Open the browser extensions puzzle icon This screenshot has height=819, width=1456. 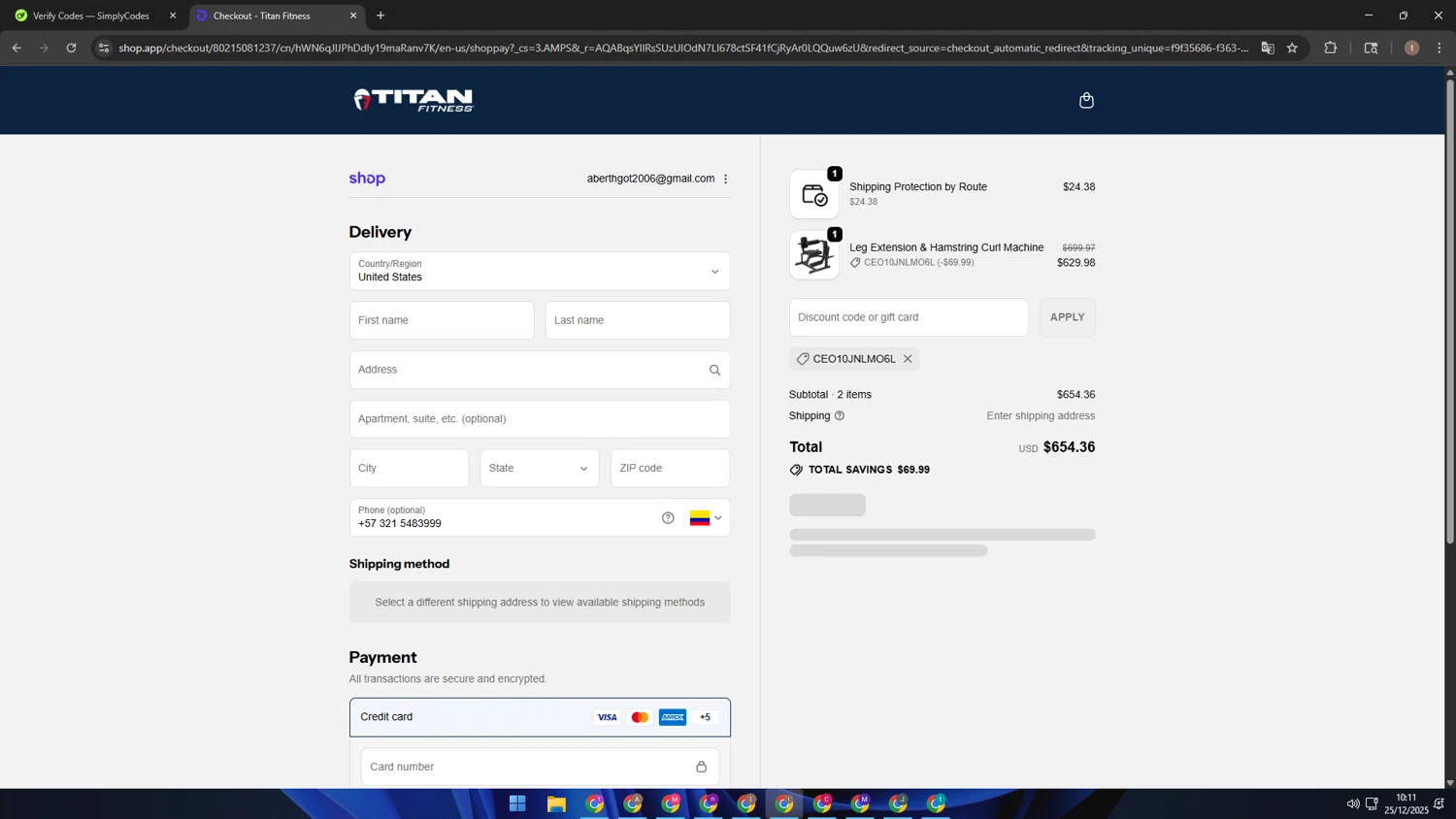pyautogui.click(x=1331, y=48)
